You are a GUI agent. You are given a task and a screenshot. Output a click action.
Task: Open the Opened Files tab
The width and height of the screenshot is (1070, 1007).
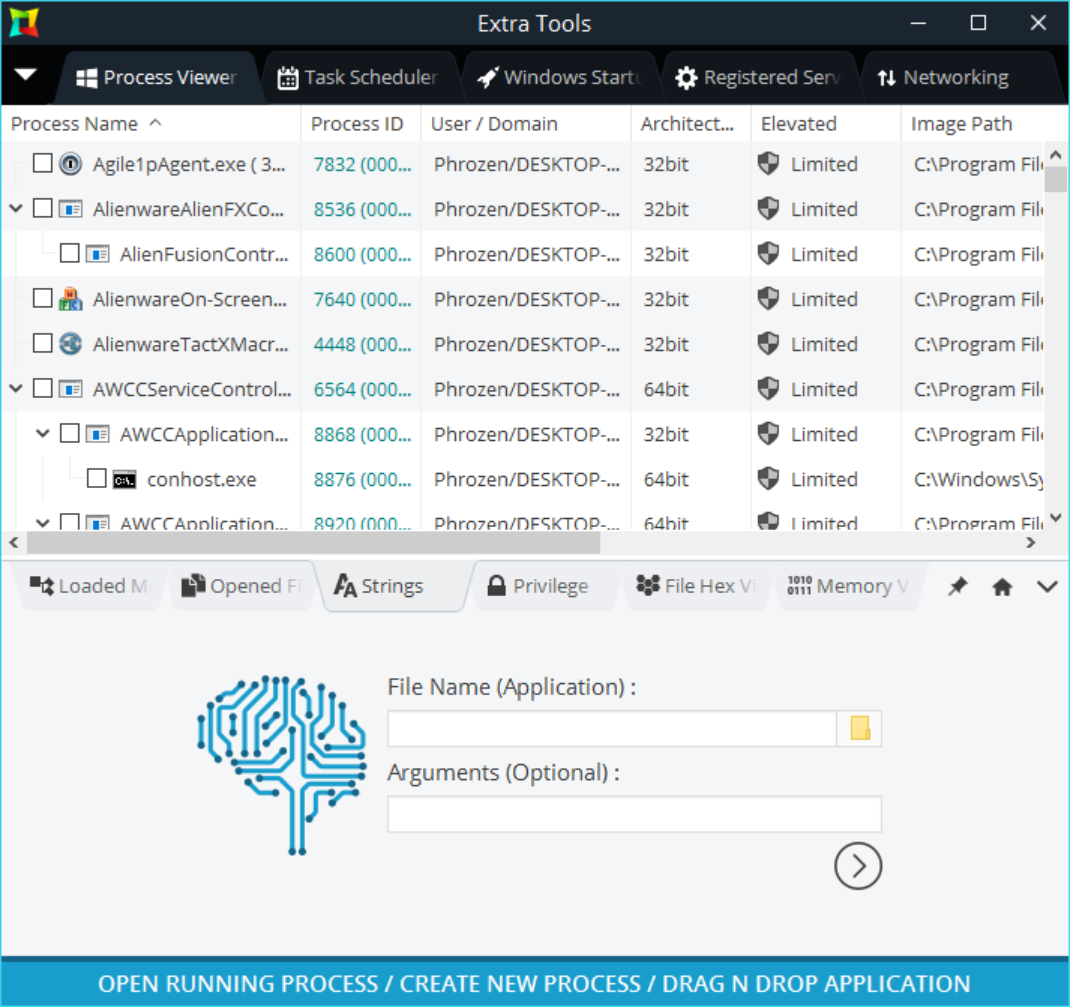click(x=242, y=586)
